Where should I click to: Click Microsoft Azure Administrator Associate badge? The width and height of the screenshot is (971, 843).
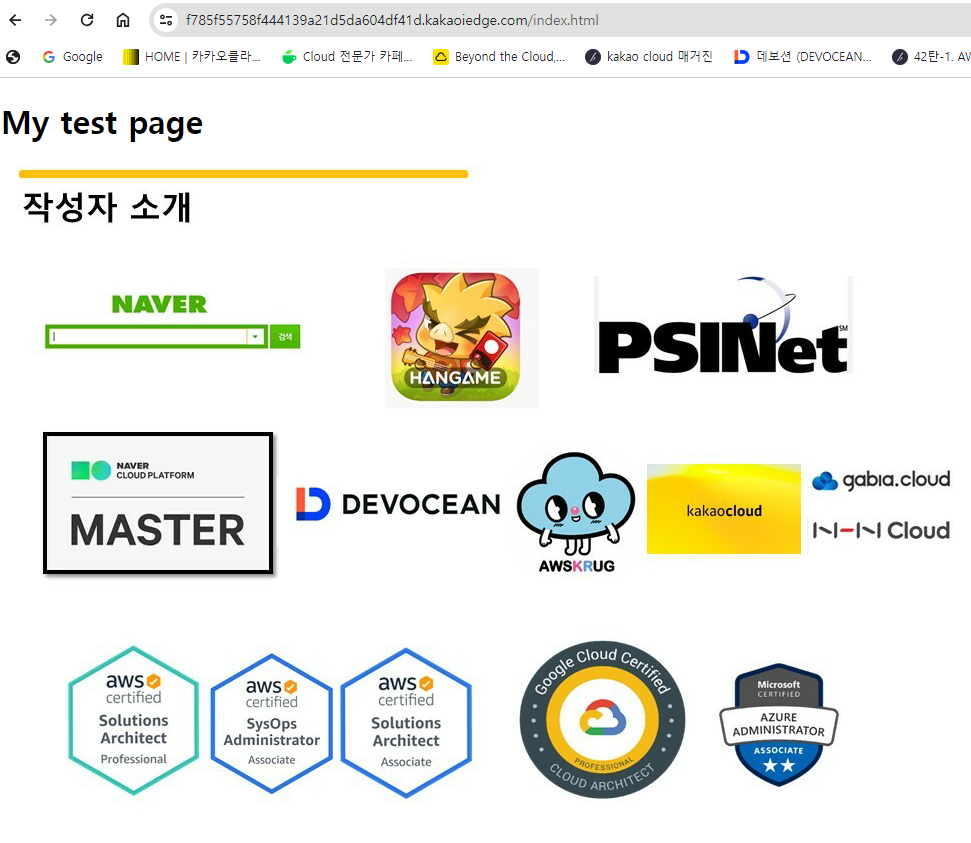tap(778, 725)
